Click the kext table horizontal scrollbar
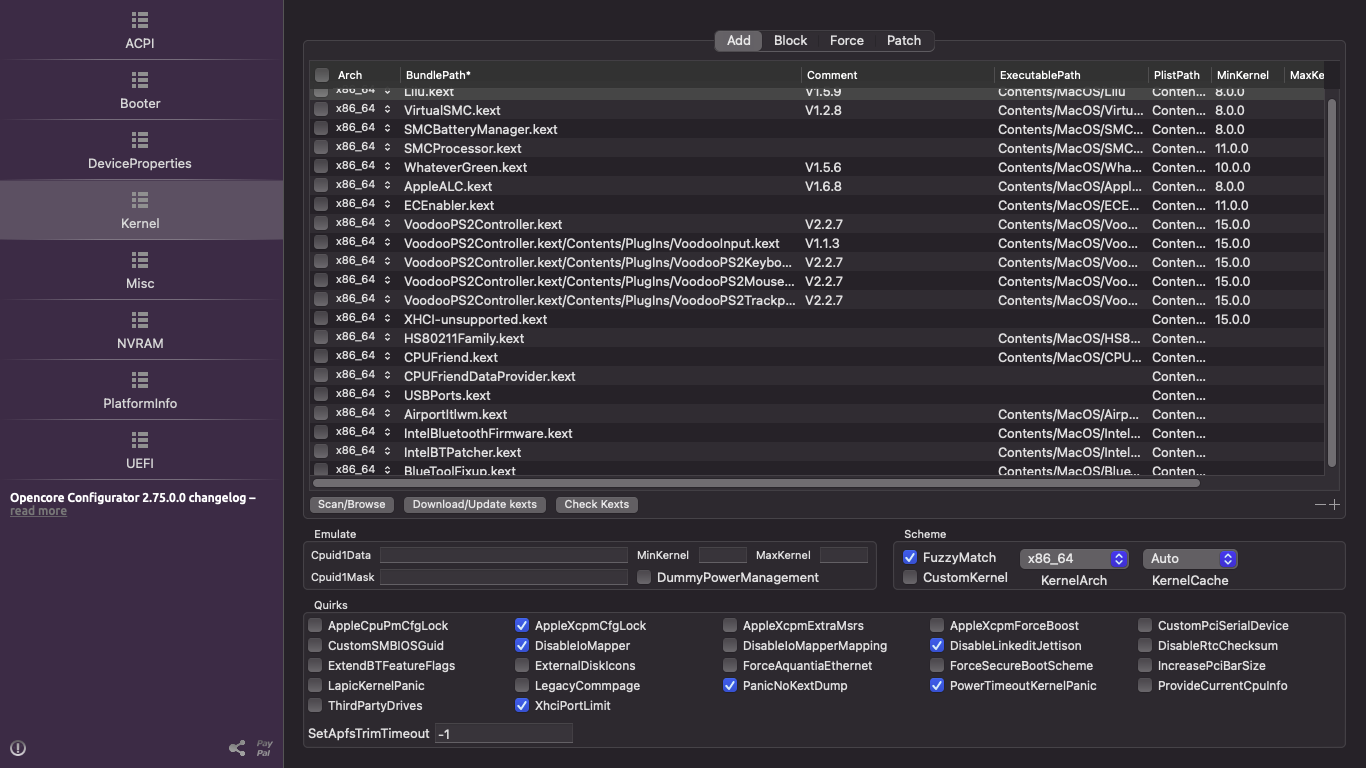 pos(755,483)
